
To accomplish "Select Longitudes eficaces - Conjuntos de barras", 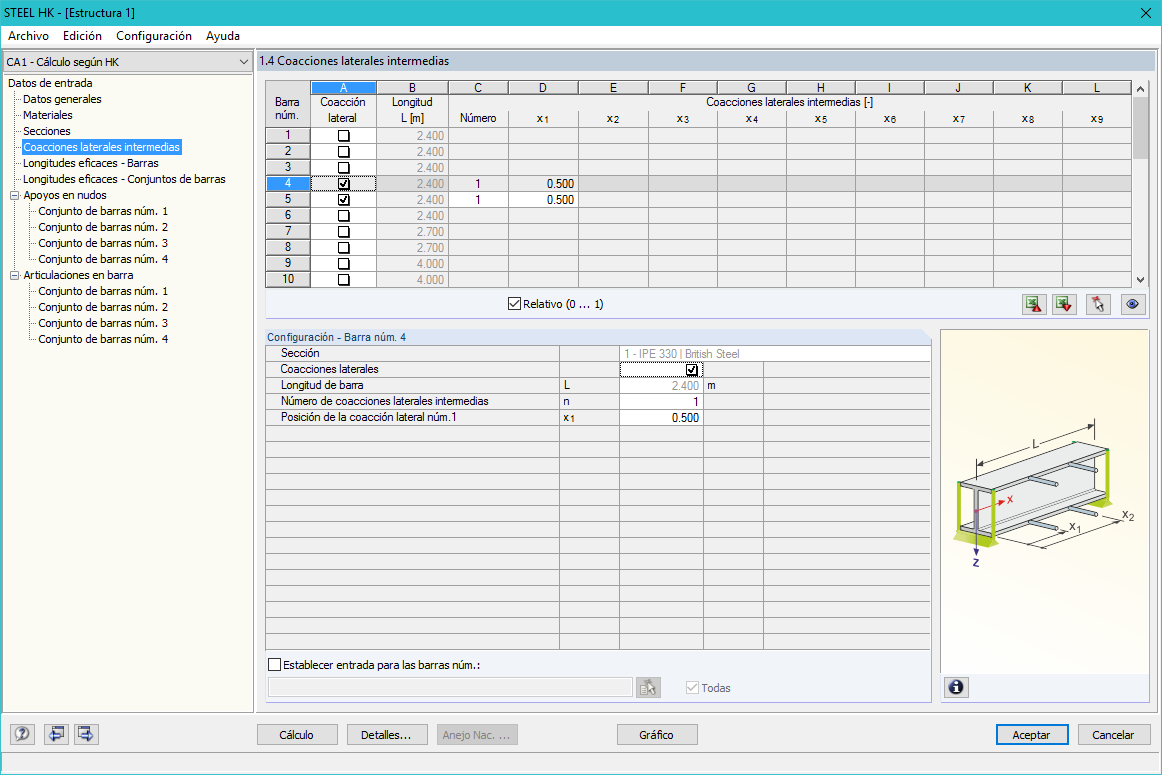I will coord(124,179).
